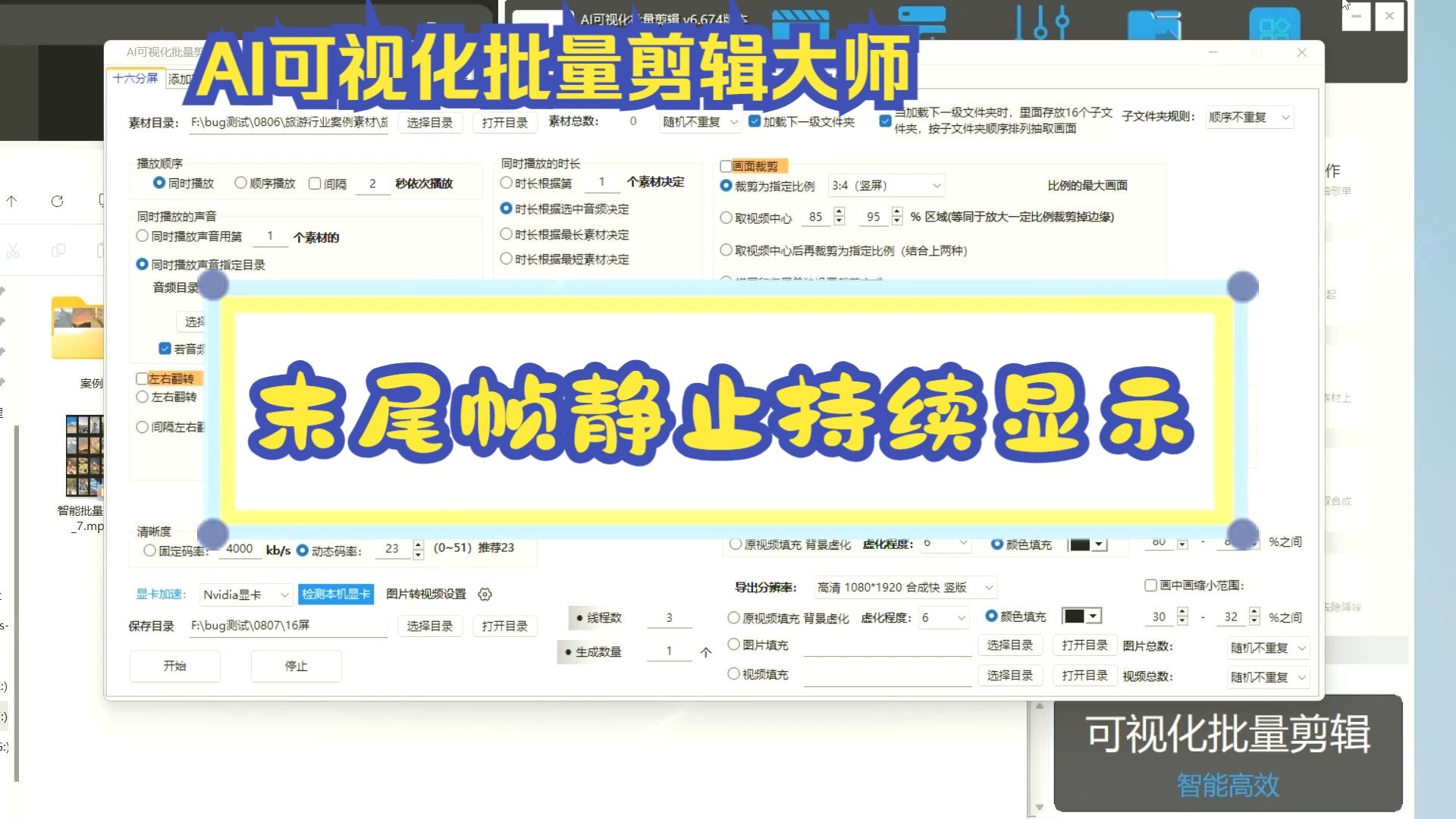The height and width of the screenshot is (819, 1456).
Task: Click the refresh icon in File Explorer
Action: point(57,202)
